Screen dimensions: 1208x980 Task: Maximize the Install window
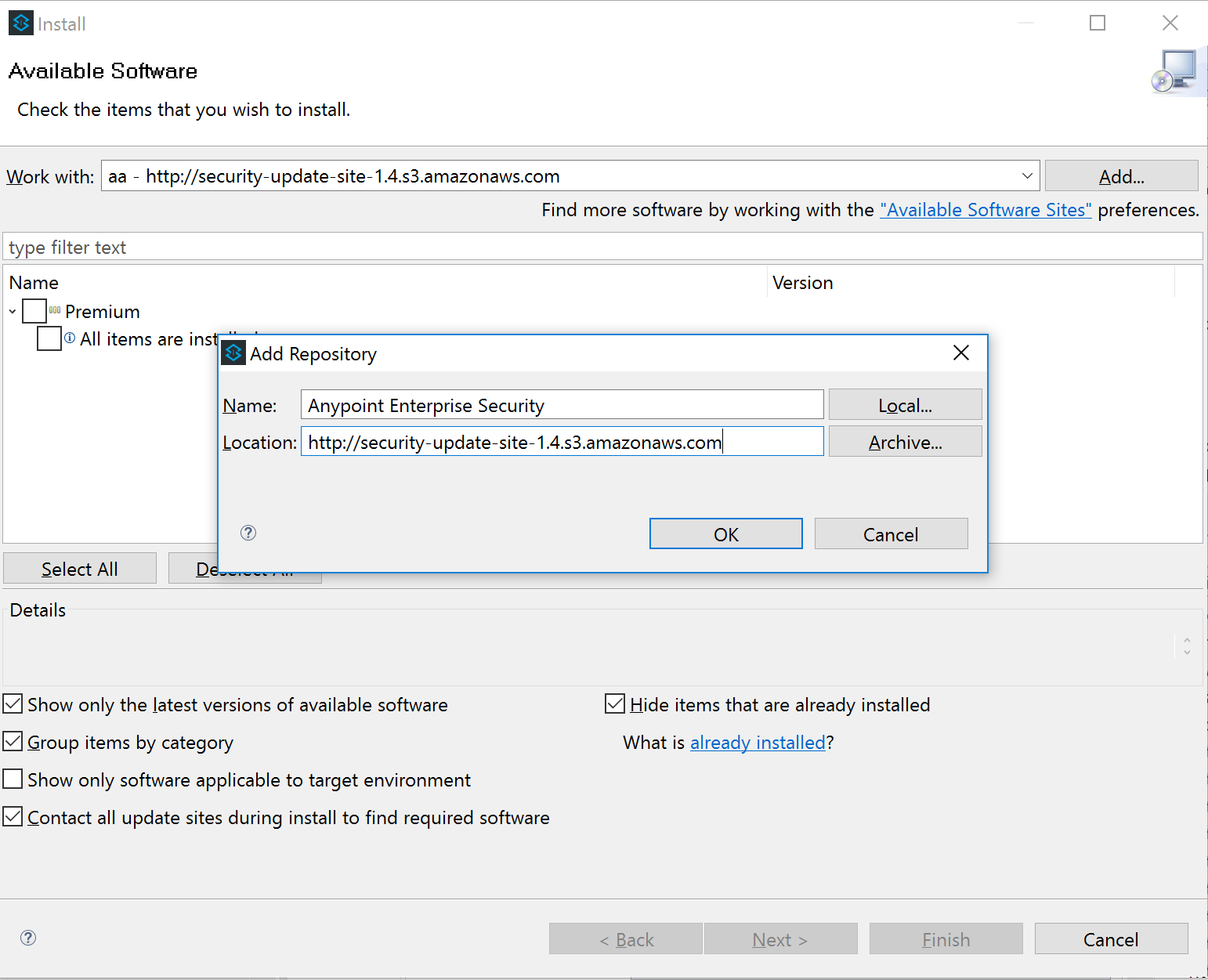click(1098, 24)
